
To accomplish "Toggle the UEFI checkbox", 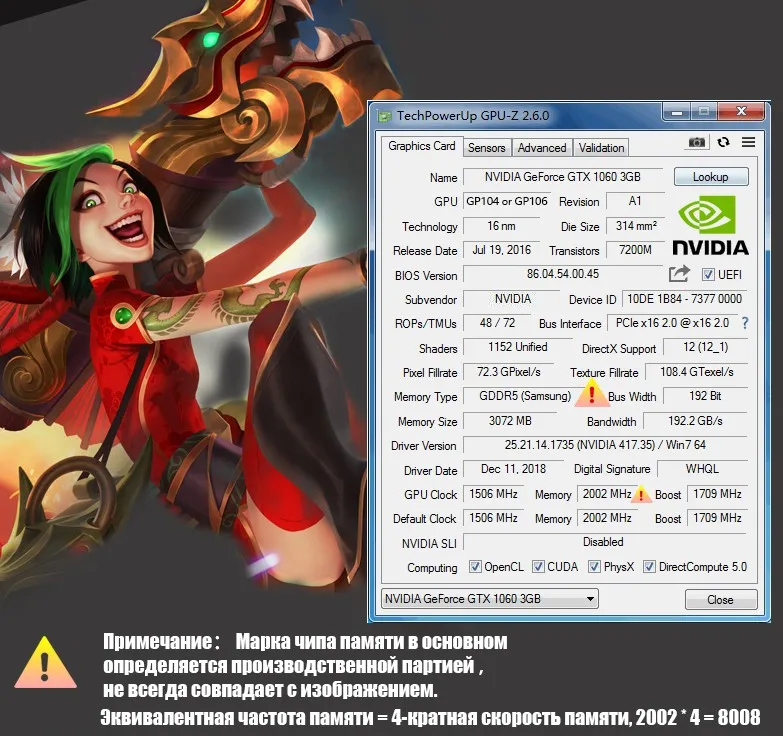I will pyautogui.click(x=708, y=274).
